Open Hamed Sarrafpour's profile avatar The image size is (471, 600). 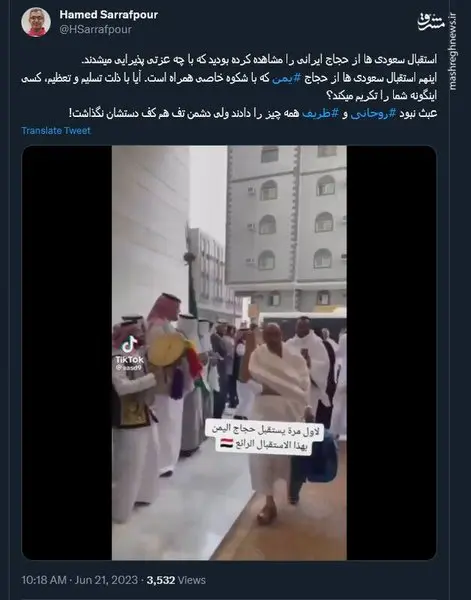[36, 22]
